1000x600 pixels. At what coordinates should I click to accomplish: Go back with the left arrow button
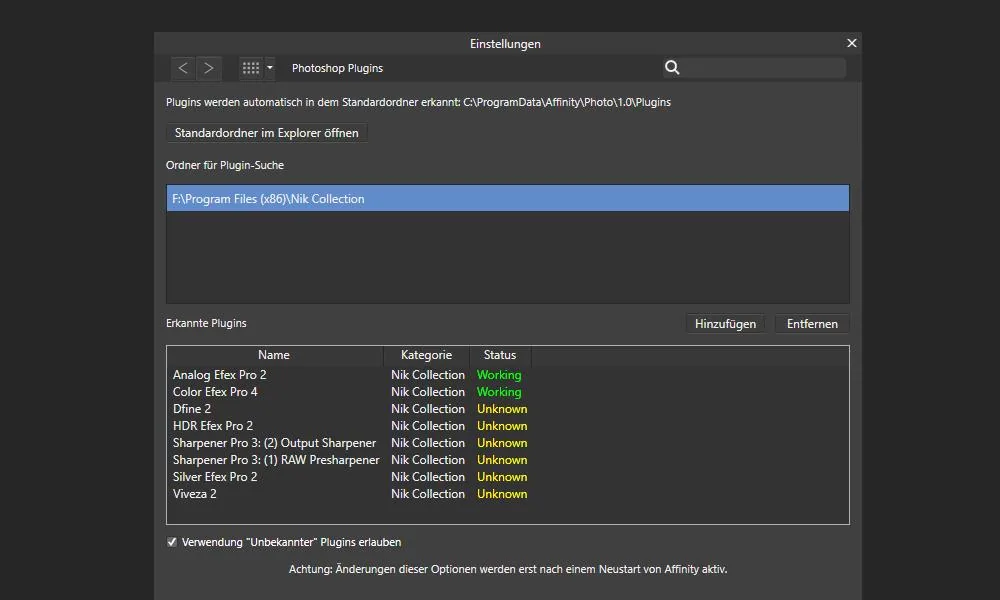[x=184, y=68]
